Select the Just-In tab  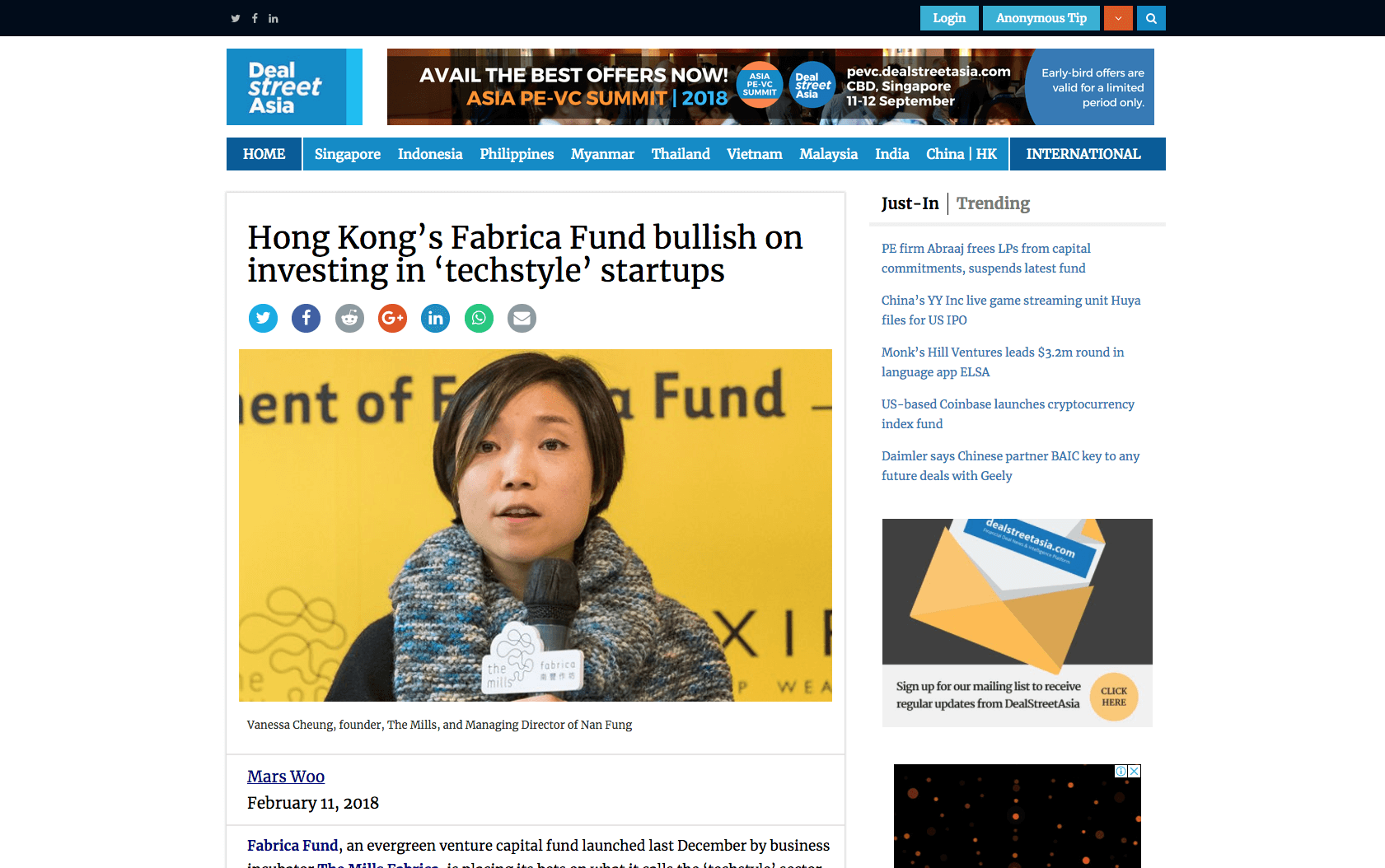click(910, 203)
